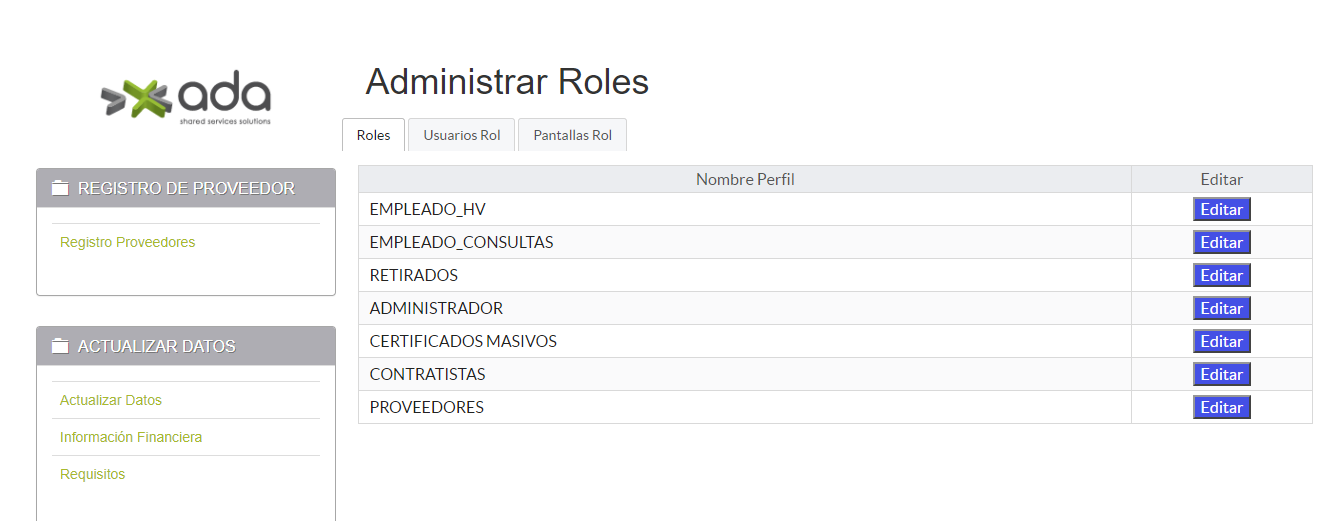Image resolution: width=1322 pixels, height=521 pixels.
Task: Edit the EMPLEADO_HV role
Action: click(1221, 210)
